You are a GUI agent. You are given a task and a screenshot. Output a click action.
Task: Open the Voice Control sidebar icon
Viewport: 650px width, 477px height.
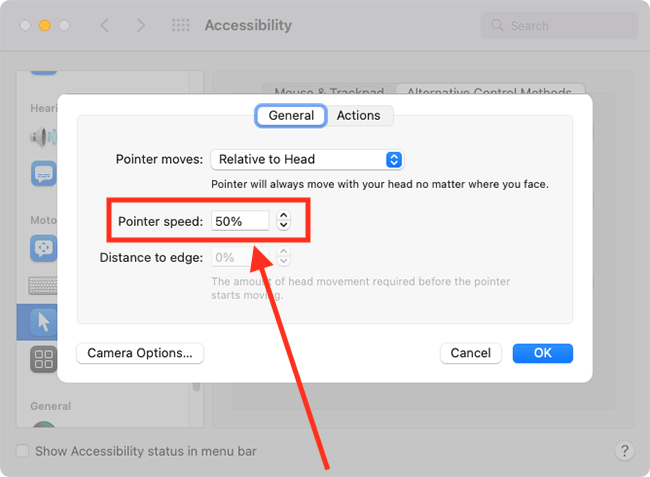tap(43, 248)
